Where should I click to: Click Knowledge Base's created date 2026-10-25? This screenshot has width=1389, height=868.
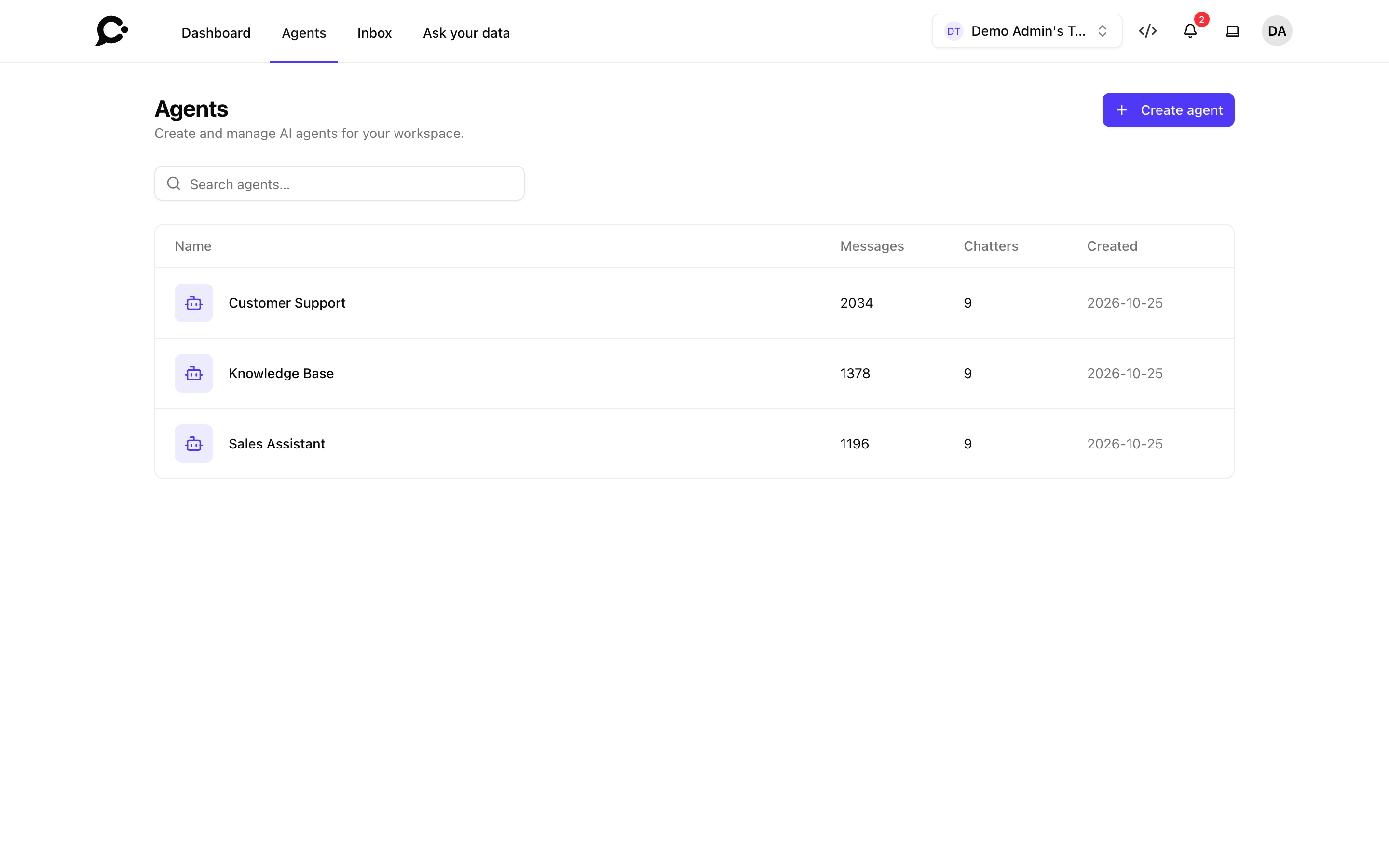coord(1124,373)
